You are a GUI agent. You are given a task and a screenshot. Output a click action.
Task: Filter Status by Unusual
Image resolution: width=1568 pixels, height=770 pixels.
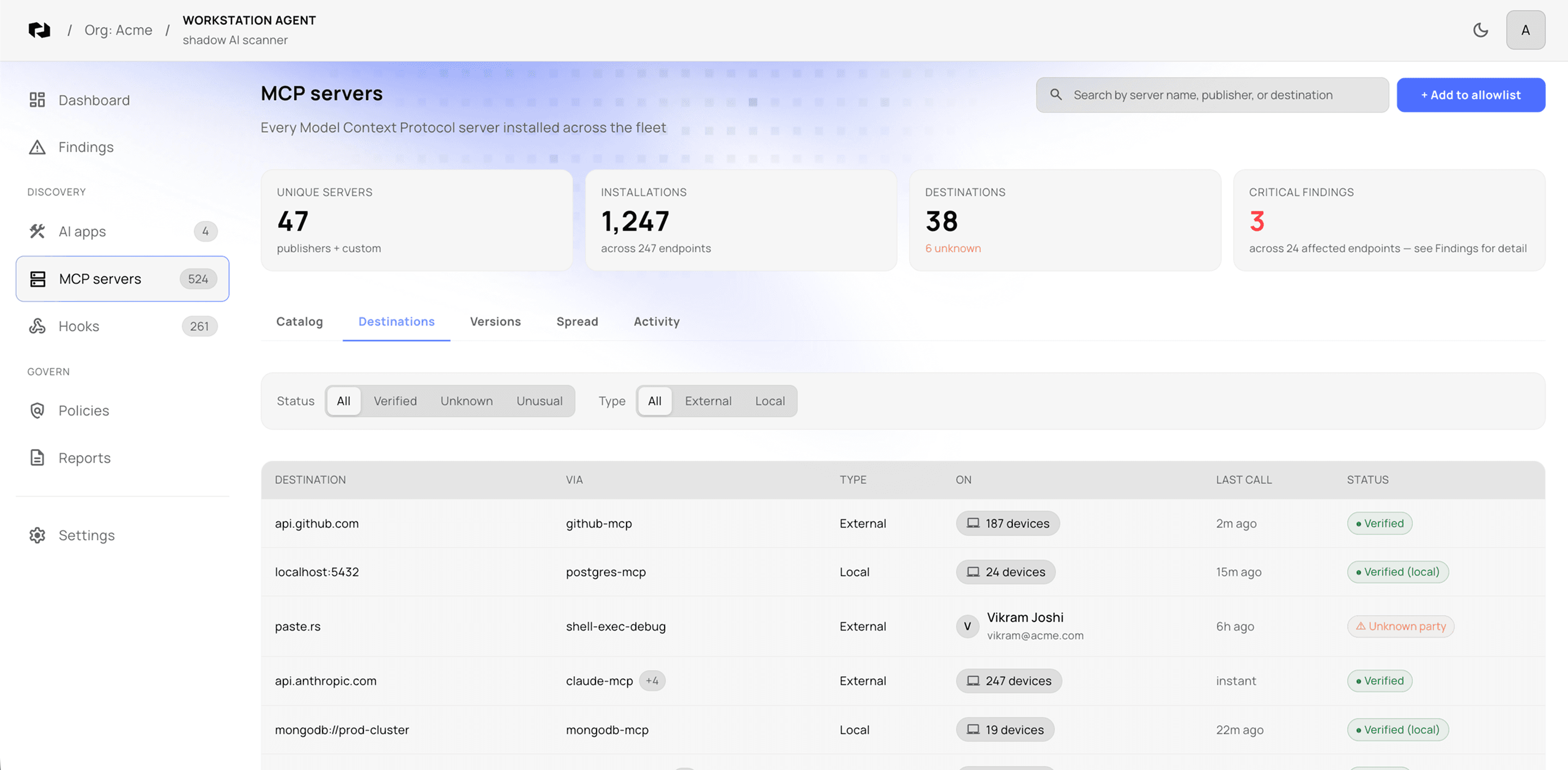[539, 401]
